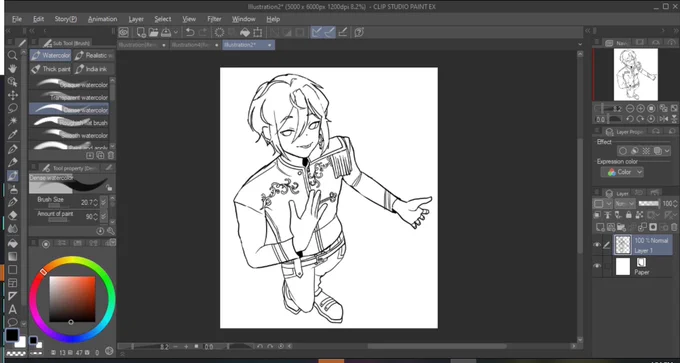The width and height of the screenshot is (680, 363).
Task: Open the palette color dropdown in Layer panel
Action: pyautogui.click(x=602, y=203)
